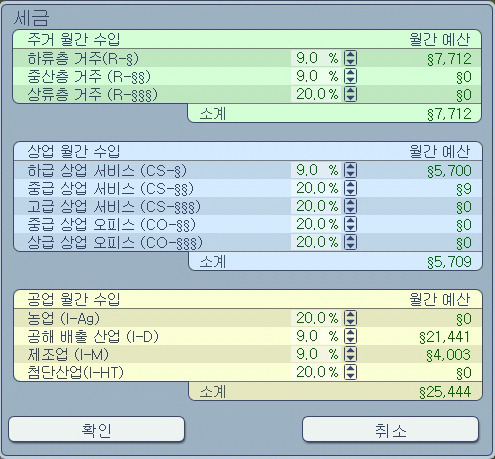Click the §25,444 industrial subtotal
This screenshot has height=459, width=495.
point(445,392)
